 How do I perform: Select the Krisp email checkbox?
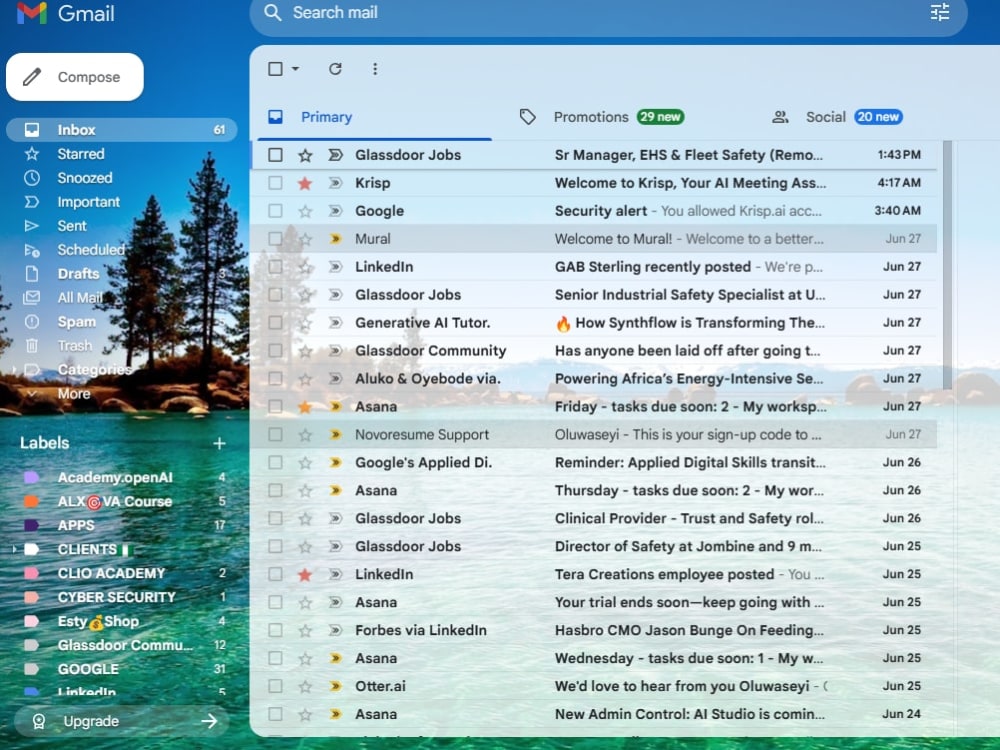point(276,183)
